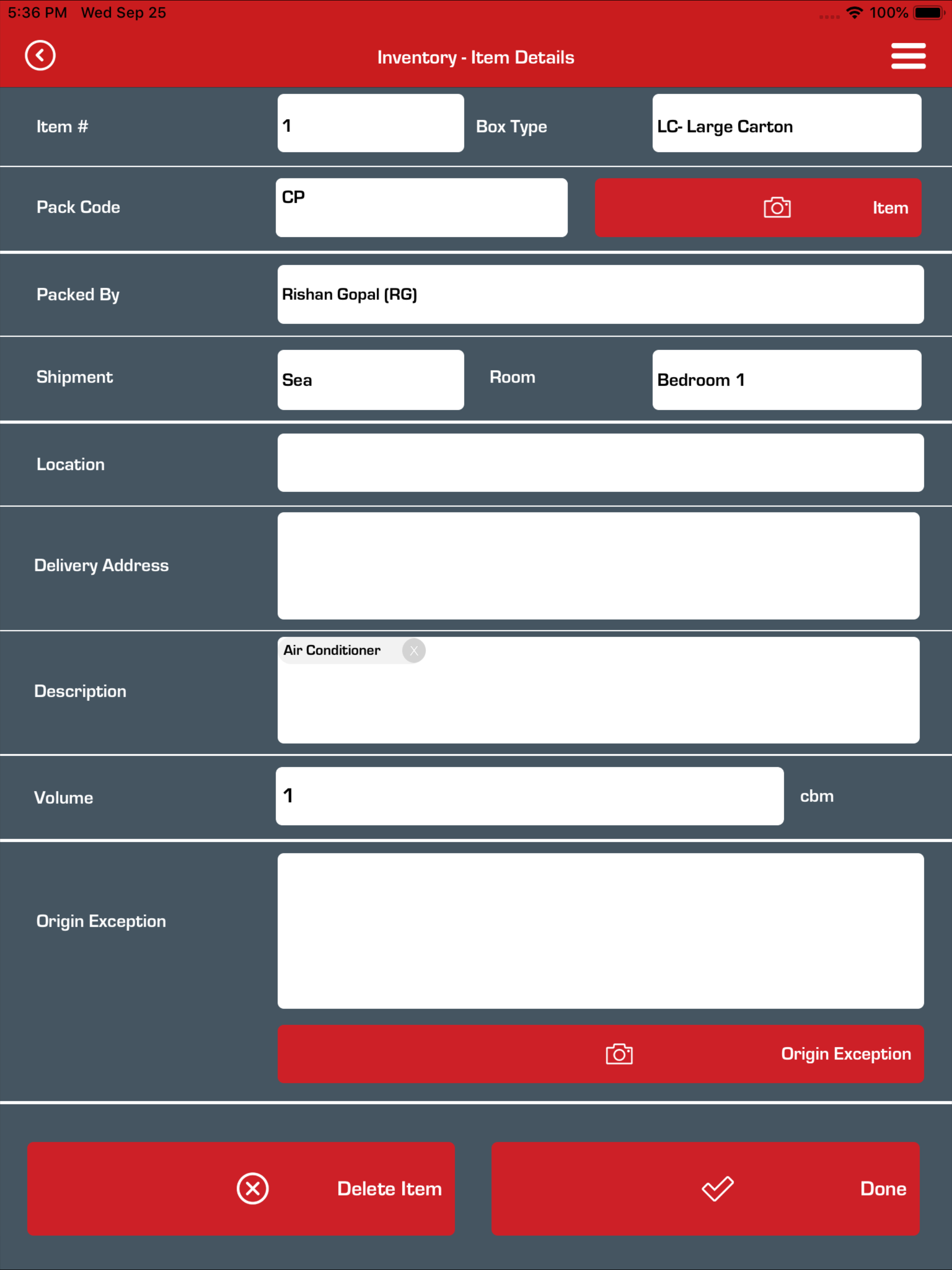Open the Room field showing Bedroom 1
The image size is (952, 1270).
coord(787,379)
